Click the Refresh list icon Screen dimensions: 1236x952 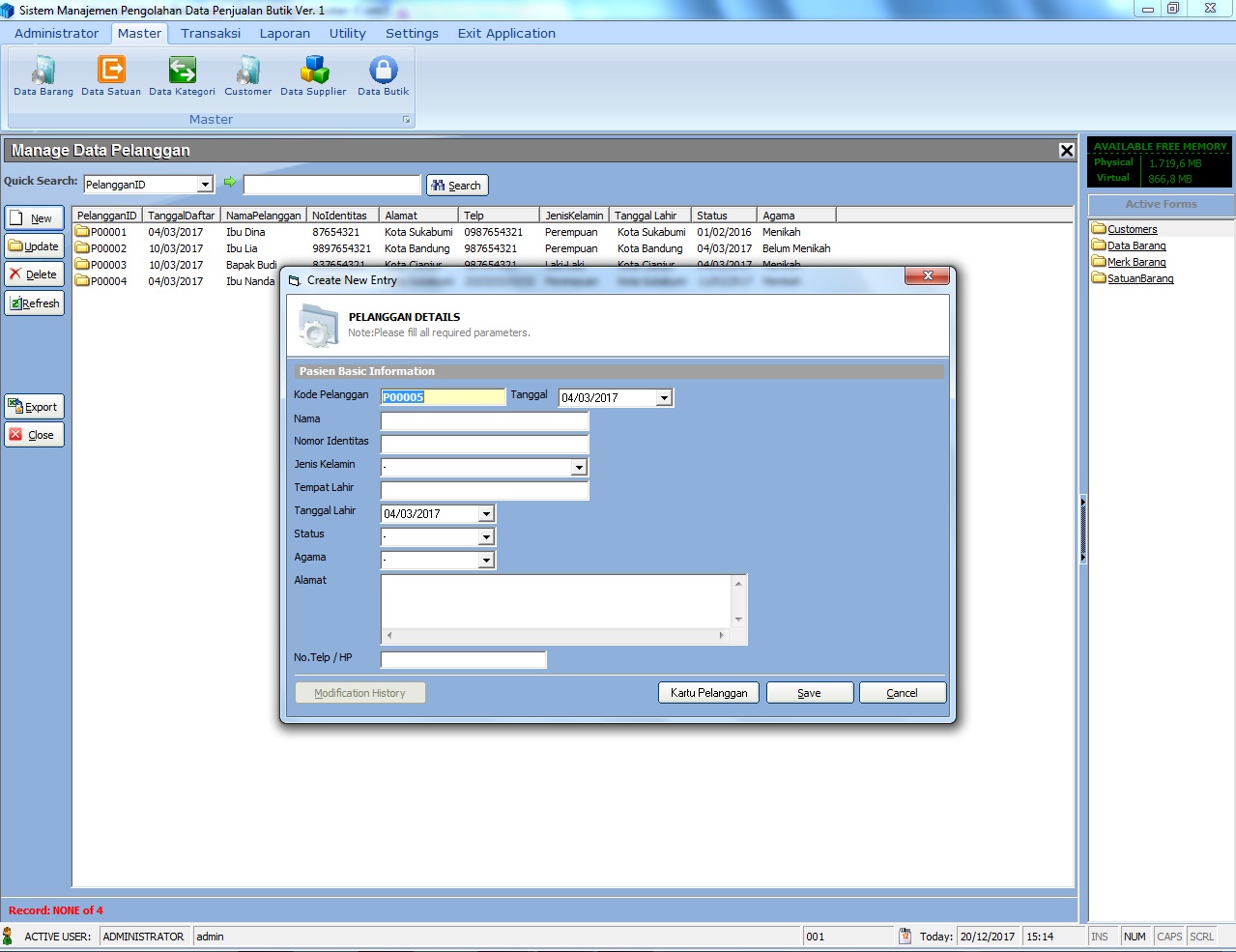[34, 303]
